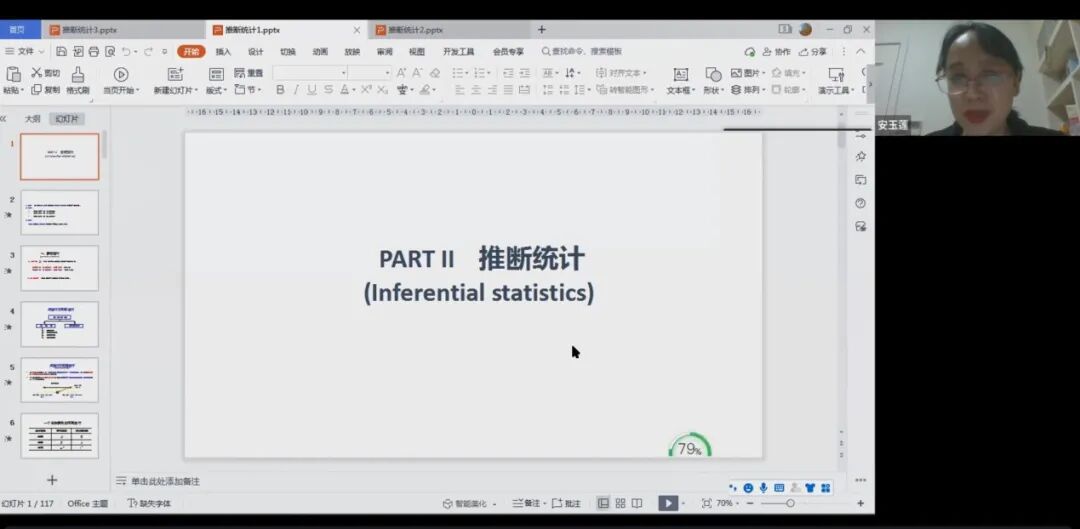Click the Share 分享 button
This screenshot has width=1080, height=529.
813,52
